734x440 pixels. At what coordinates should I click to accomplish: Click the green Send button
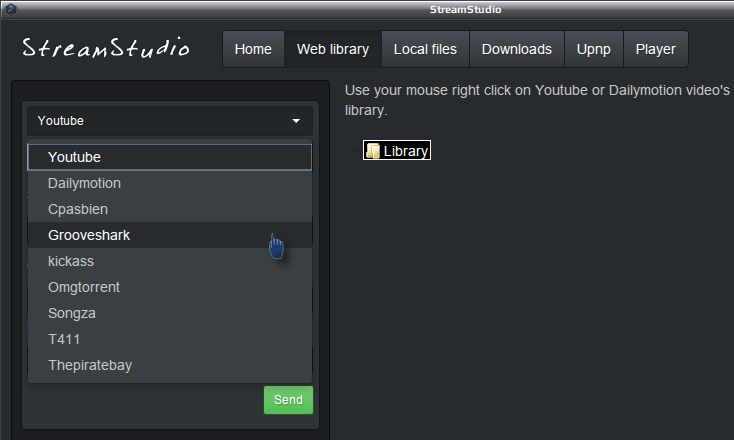tap(288, 400)
